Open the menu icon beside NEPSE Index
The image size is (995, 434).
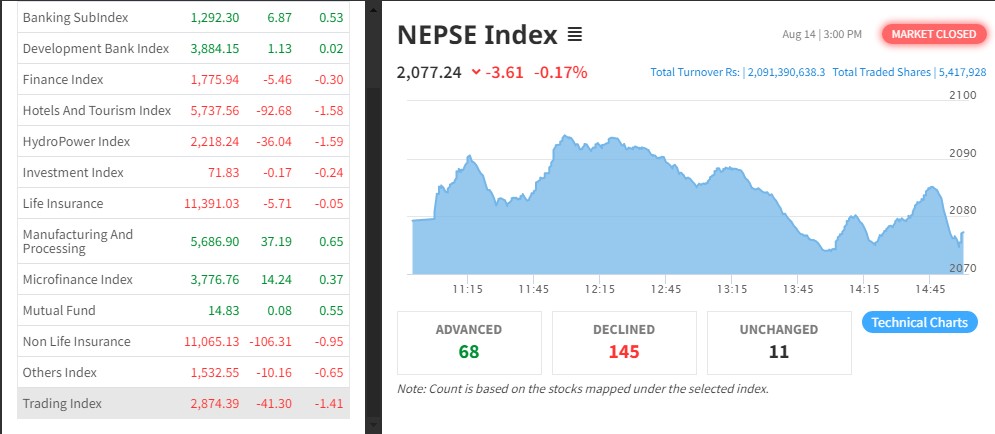click(574, 35)
